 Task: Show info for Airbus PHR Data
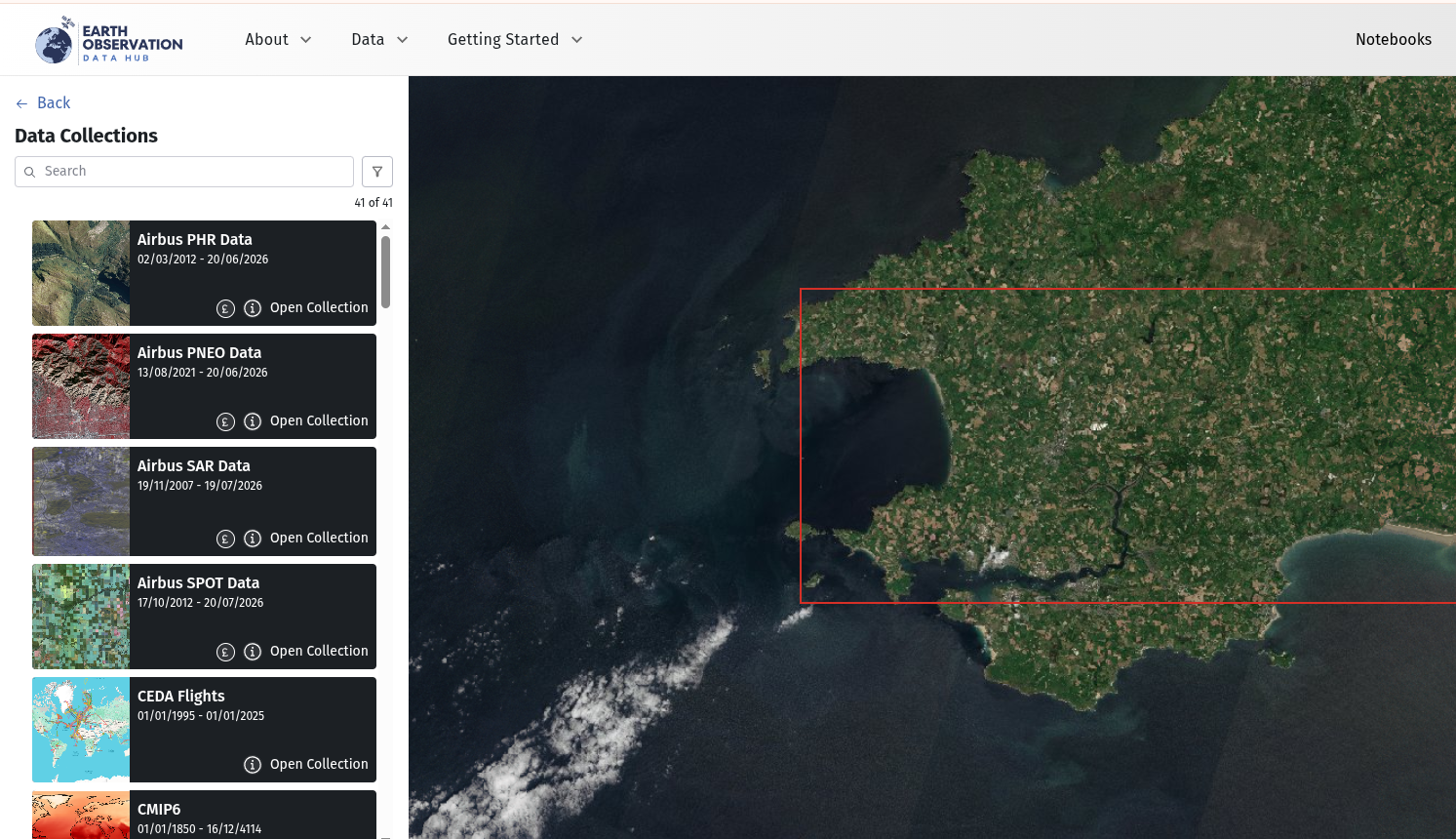[253, 308]
